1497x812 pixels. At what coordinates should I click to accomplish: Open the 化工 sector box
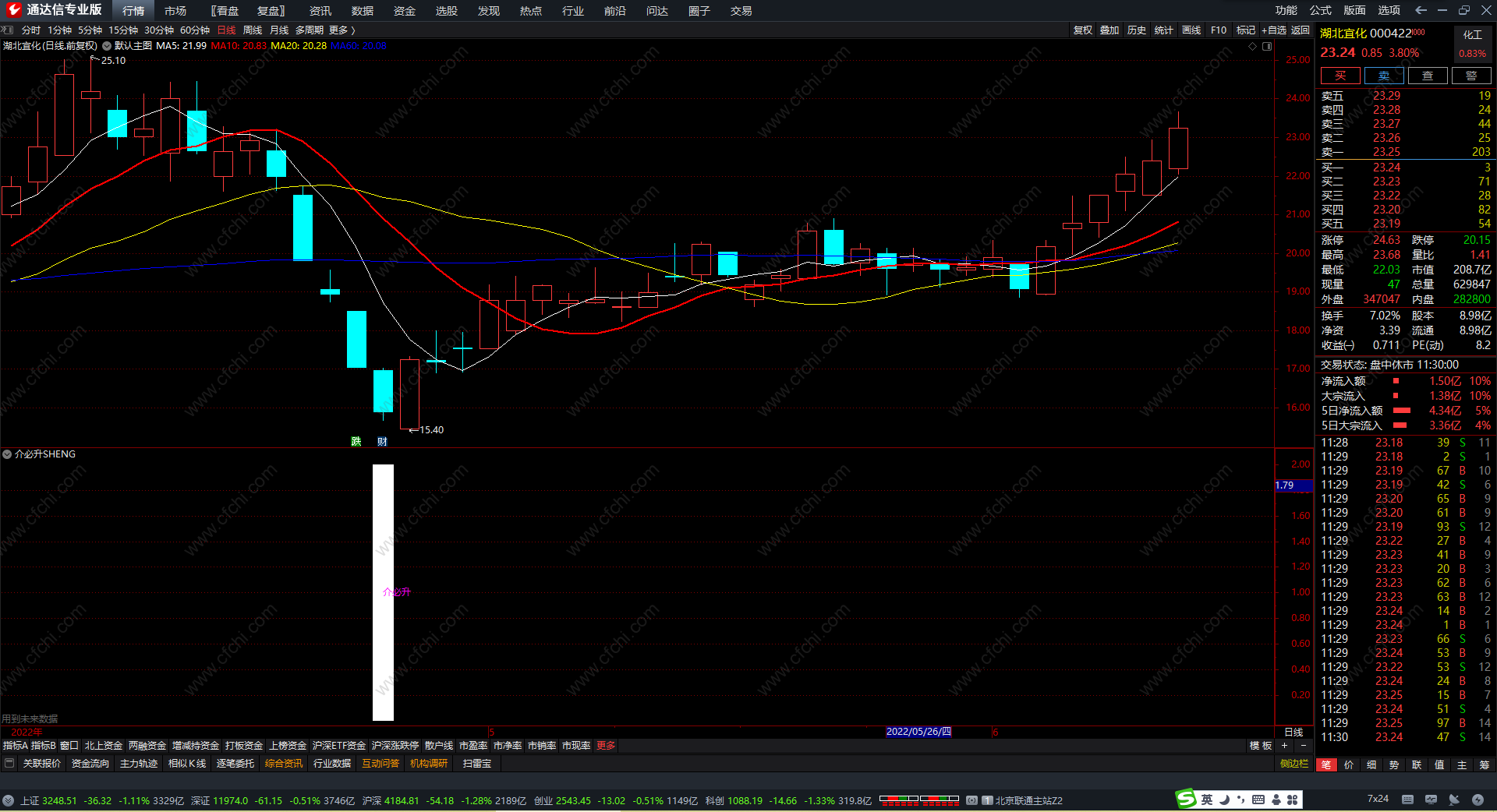coord(1473,44)
